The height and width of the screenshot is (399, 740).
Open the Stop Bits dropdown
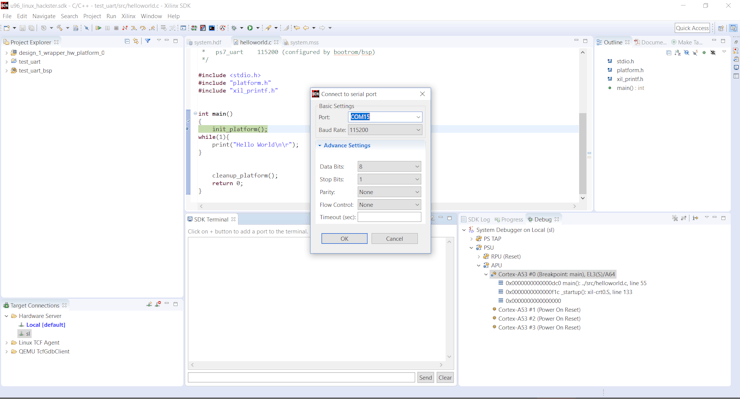[417, 179]
